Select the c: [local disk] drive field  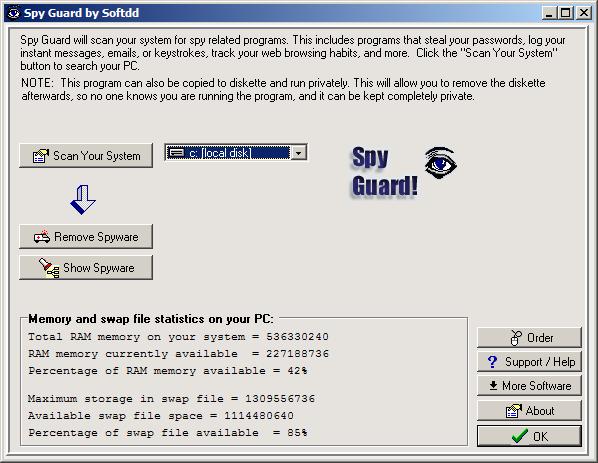[236, 153]
